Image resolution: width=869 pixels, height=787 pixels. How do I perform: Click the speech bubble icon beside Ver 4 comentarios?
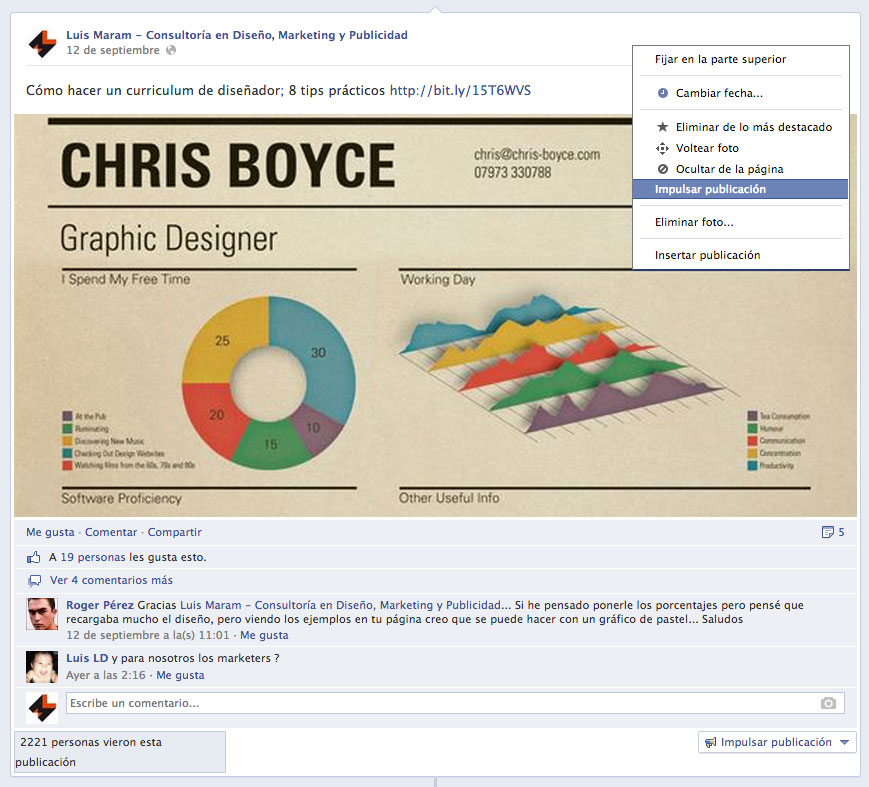point(34,580)
